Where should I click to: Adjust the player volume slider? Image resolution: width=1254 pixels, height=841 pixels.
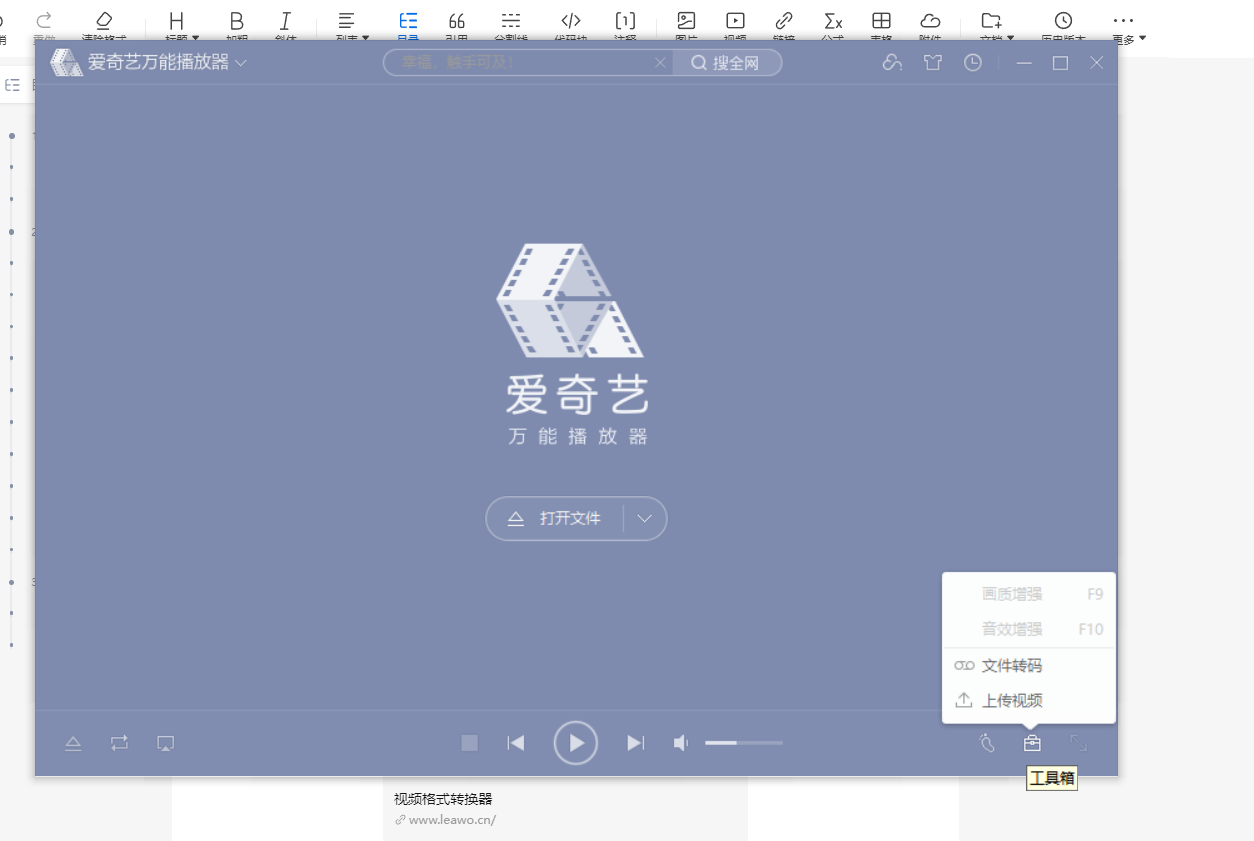tap(744, 743)
